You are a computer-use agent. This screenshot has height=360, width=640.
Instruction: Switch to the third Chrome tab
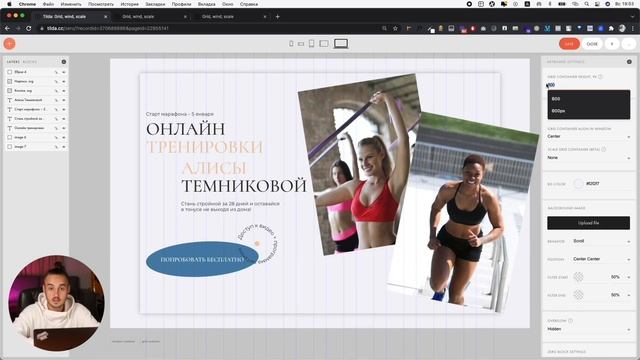[x=230, y=17]
